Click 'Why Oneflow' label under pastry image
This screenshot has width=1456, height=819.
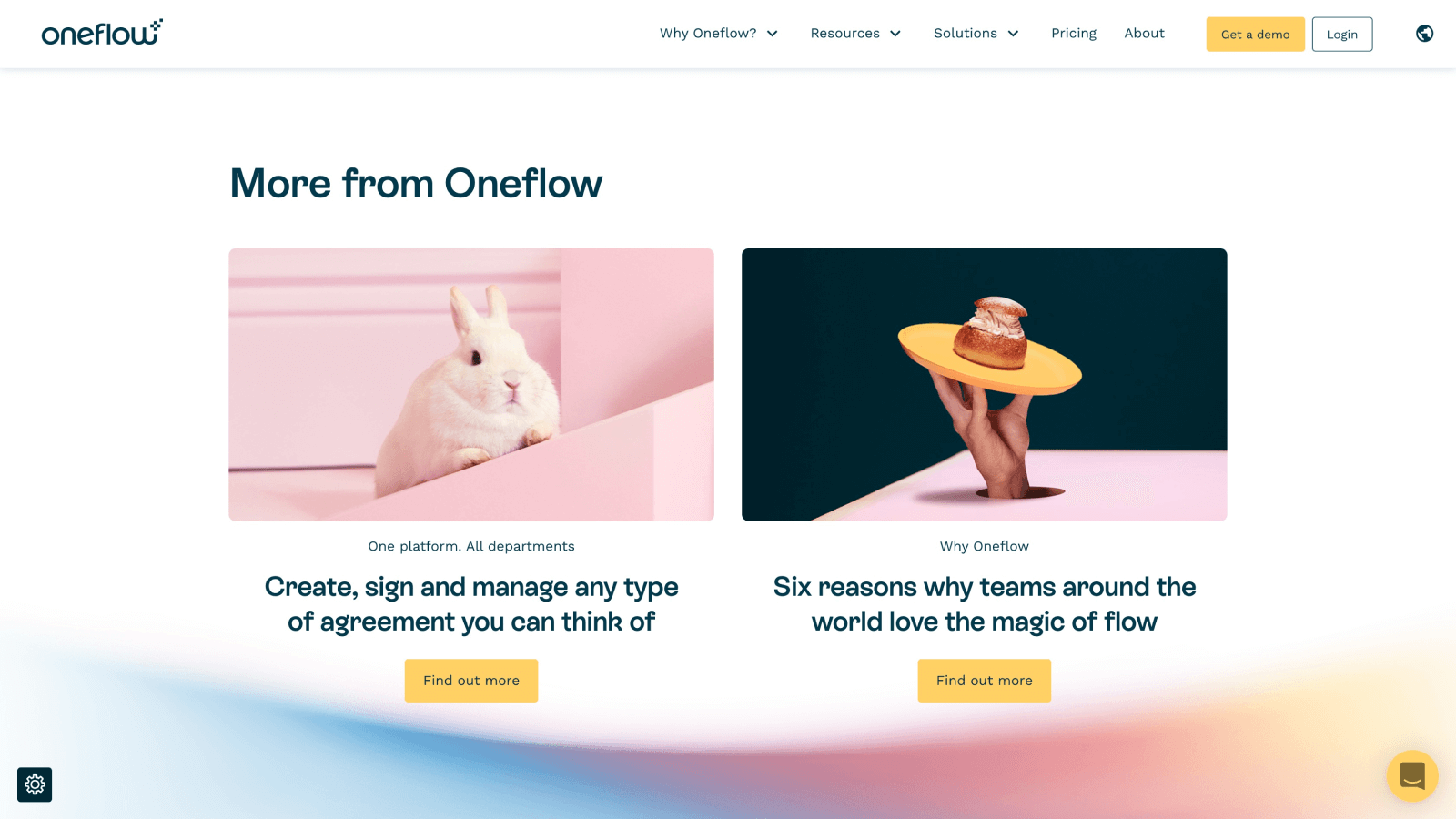point(985,546)
